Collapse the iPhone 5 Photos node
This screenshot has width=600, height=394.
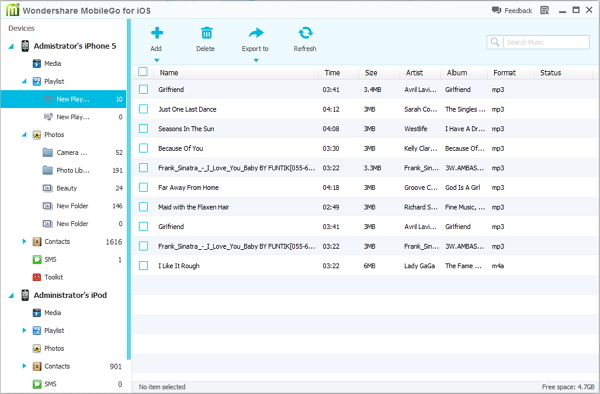pyautogui.click(x=24, y=135)
